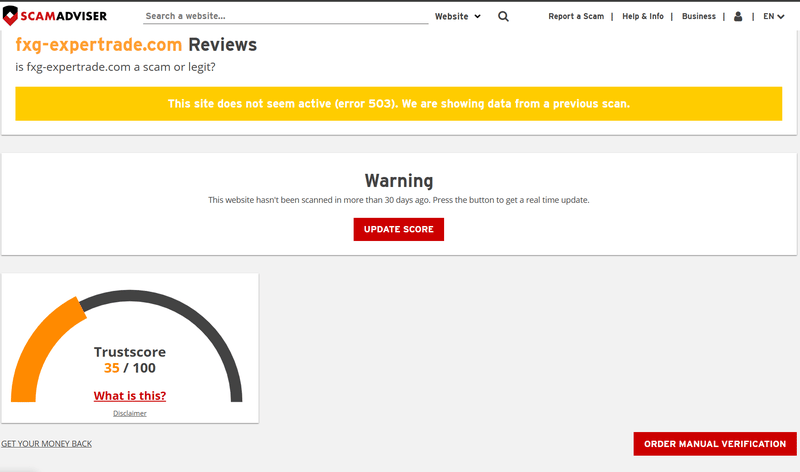This screenshot has height=472, width=800.
Task: Click the UPDATE SCORE button
Action: [x=398, y=229]
